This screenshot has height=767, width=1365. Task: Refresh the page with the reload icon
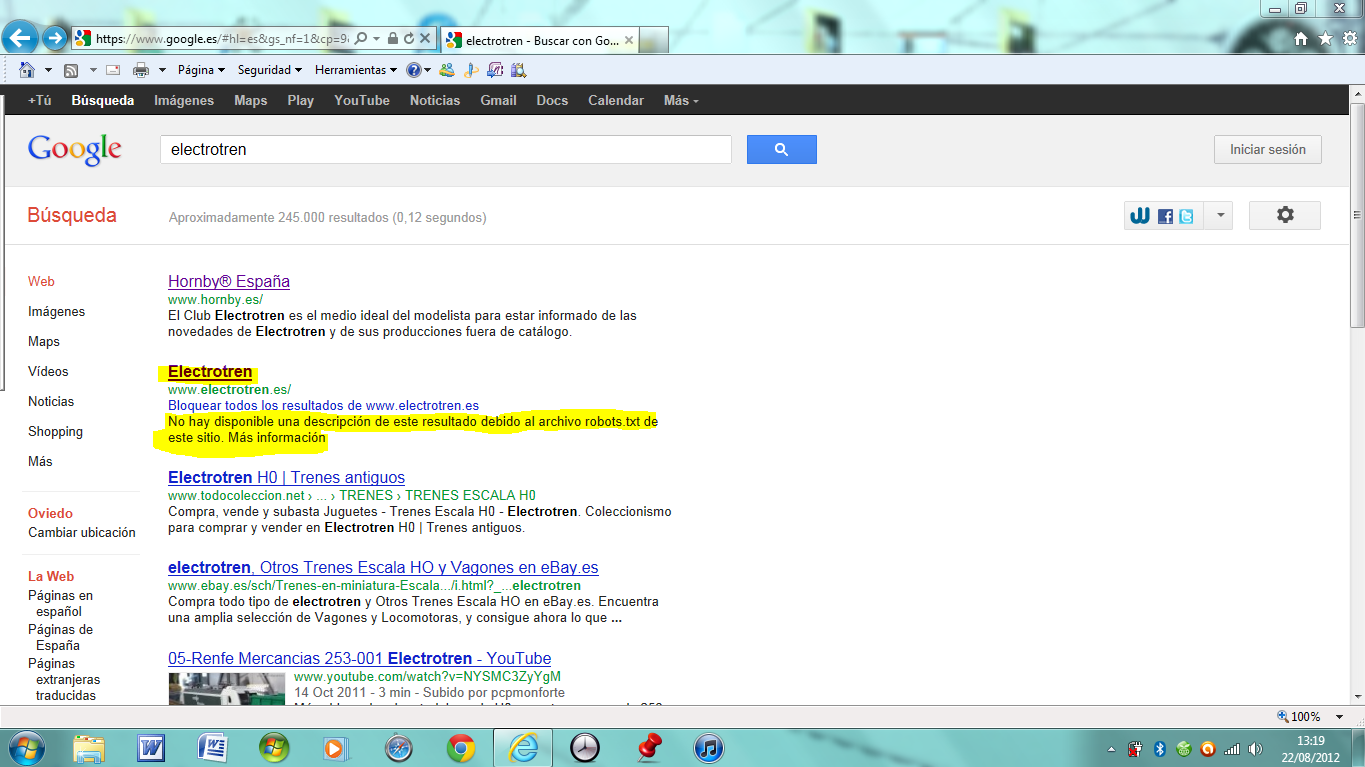point(409,38)
